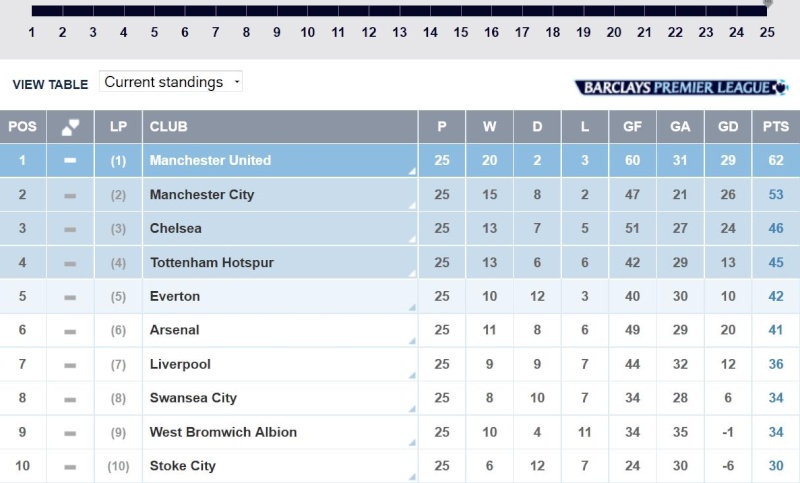Select matchweek 1 on the timeline

[32, 32]
